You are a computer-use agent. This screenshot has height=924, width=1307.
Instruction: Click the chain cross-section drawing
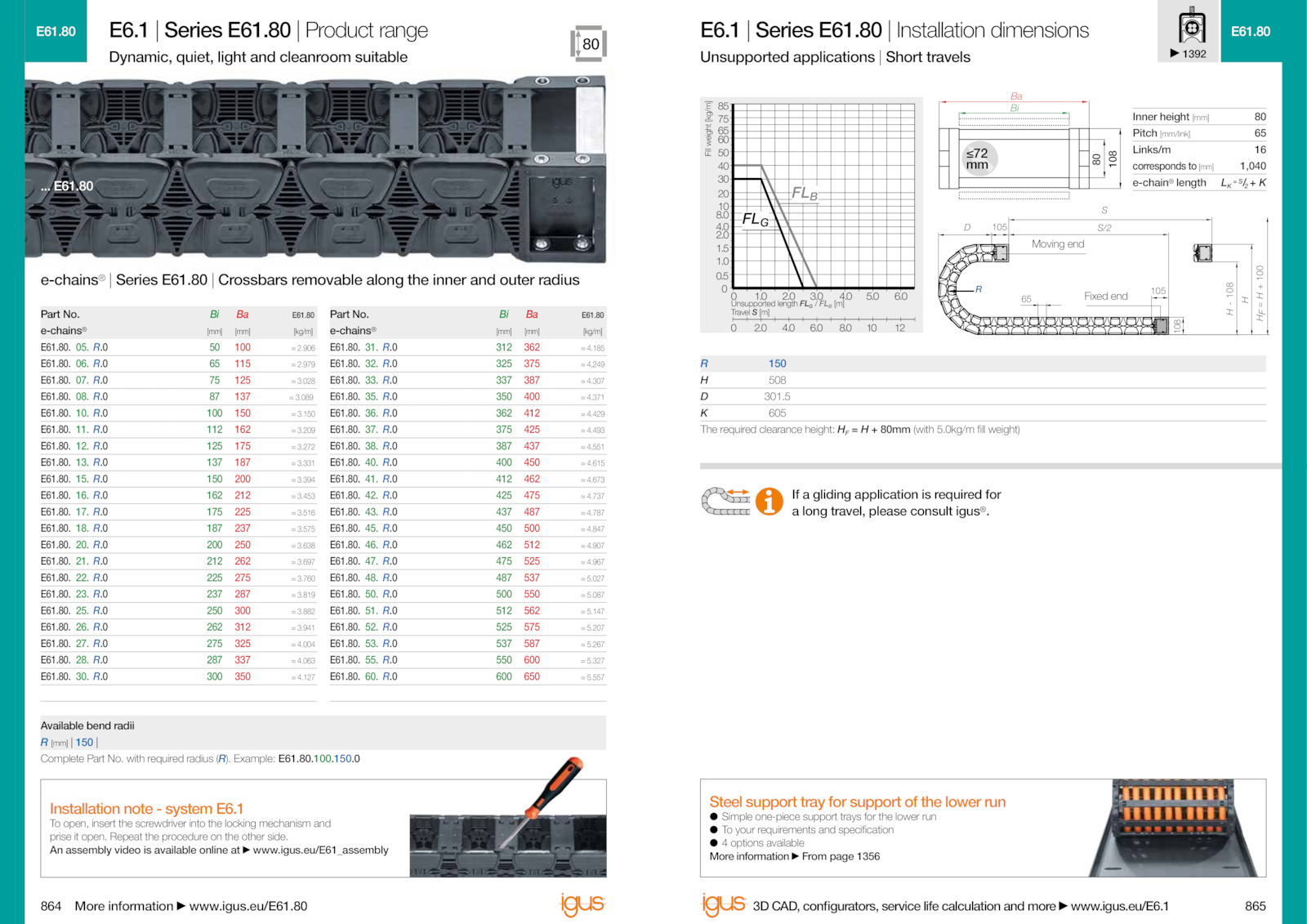(1030, 147)
